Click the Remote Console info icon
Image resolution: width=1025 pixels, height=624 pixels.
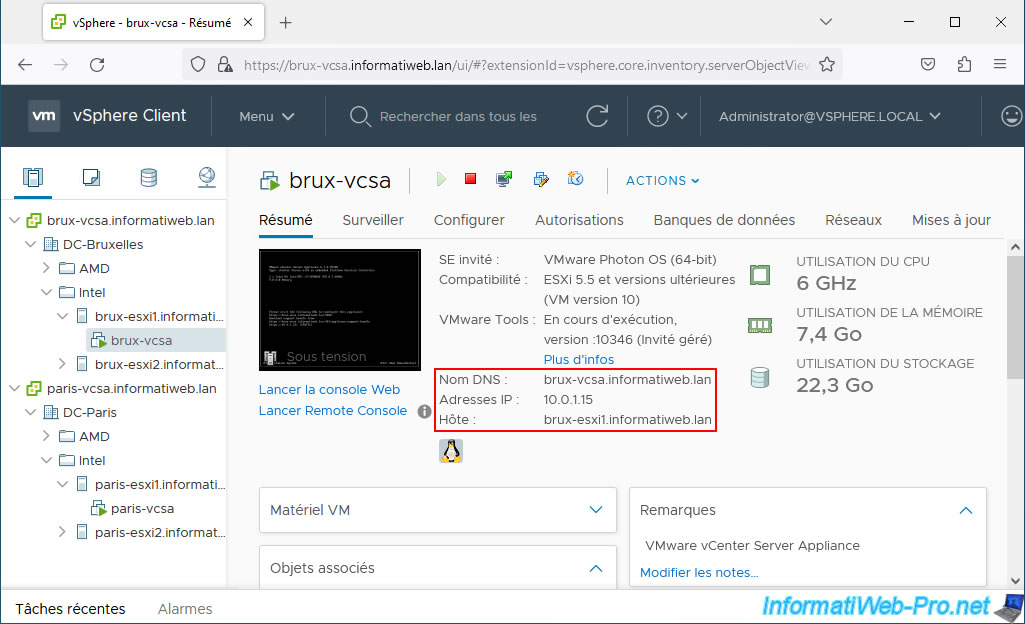[x=424, y=411]
